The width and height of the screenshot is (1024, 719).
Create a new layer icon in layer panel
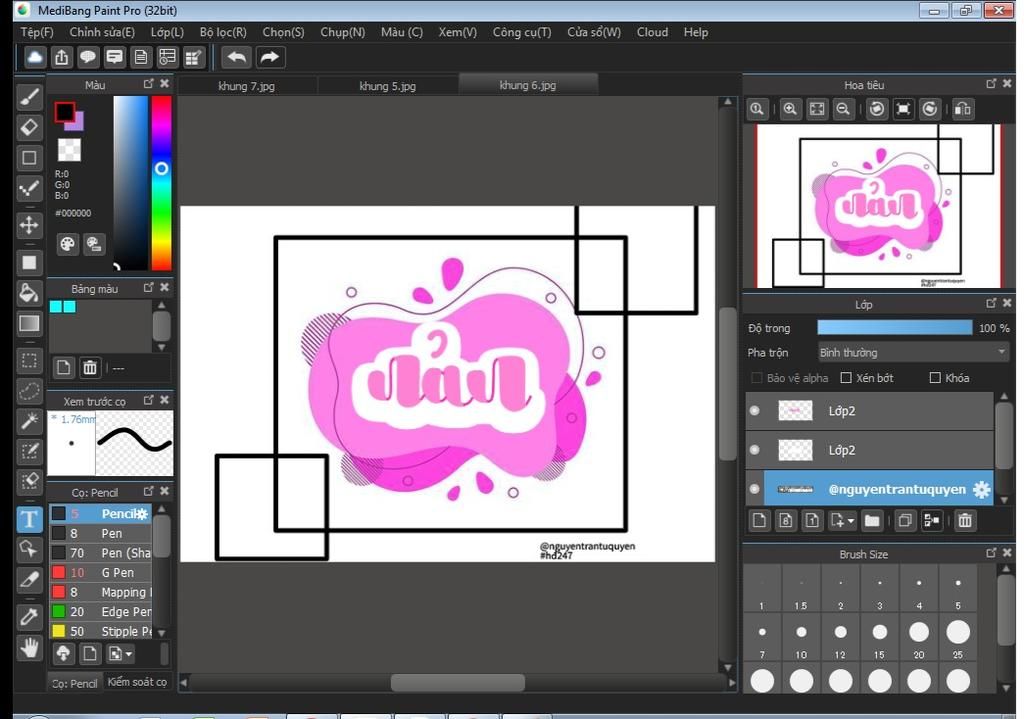click(x=759, y=520)
